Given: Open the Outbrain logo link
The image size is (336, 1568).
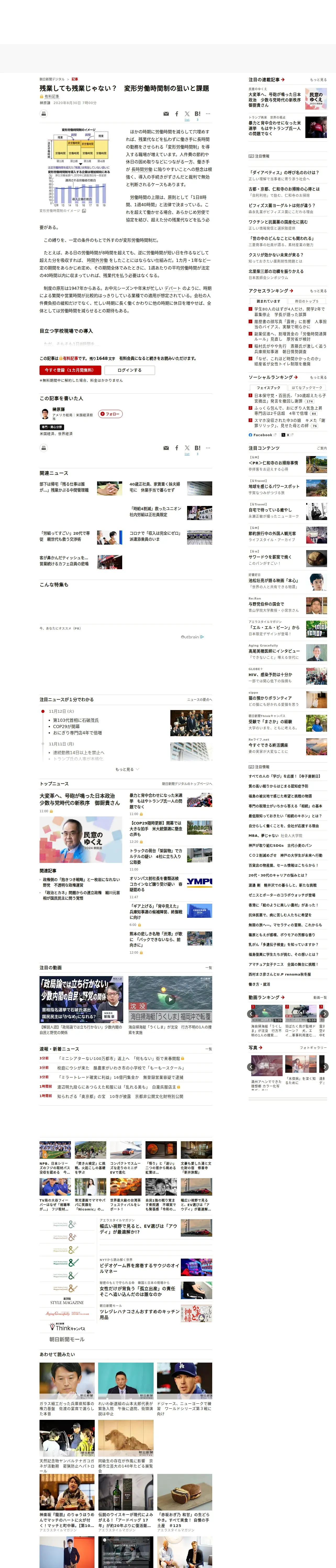Looking at the screenshot, I should pos(192,637).
